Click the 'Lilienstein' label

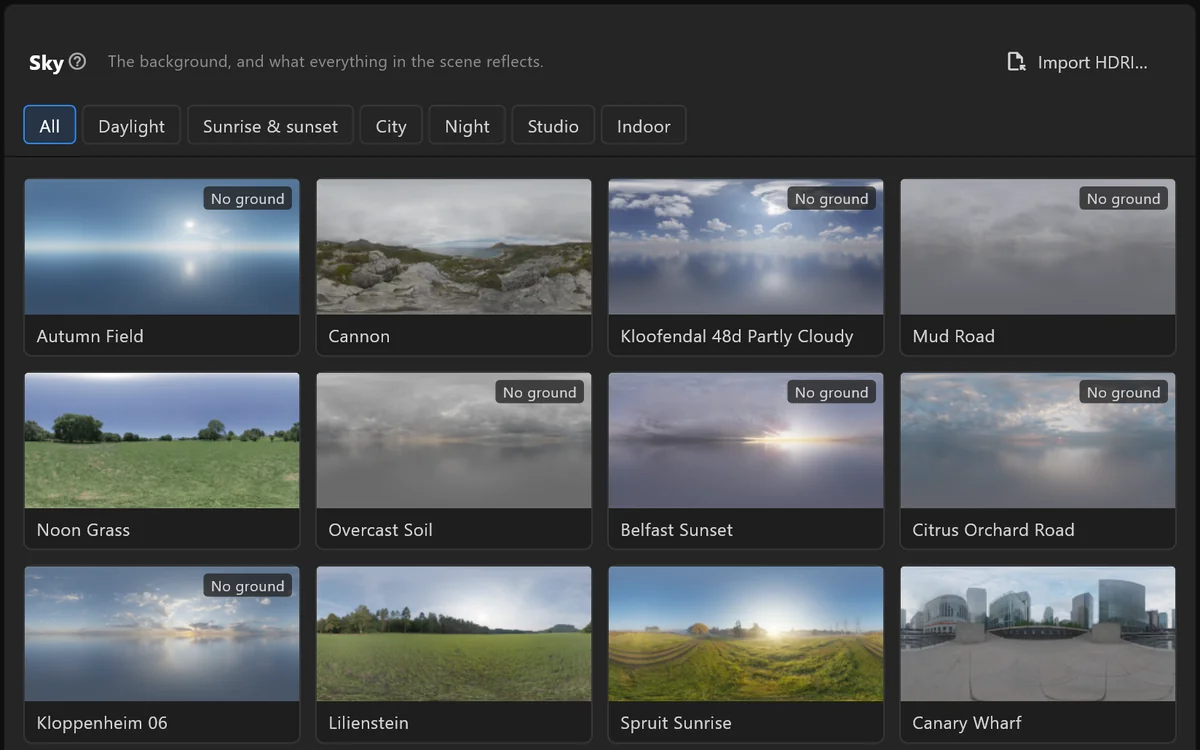[x=368, y=723]
